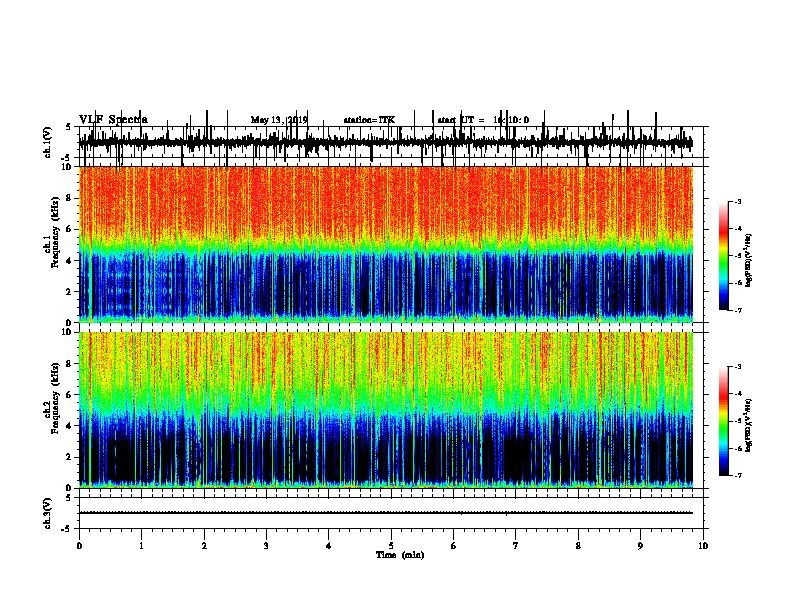The image size is (792, 612).
Task: Click the ch.1 color scale bar
Action: (723, 256)
